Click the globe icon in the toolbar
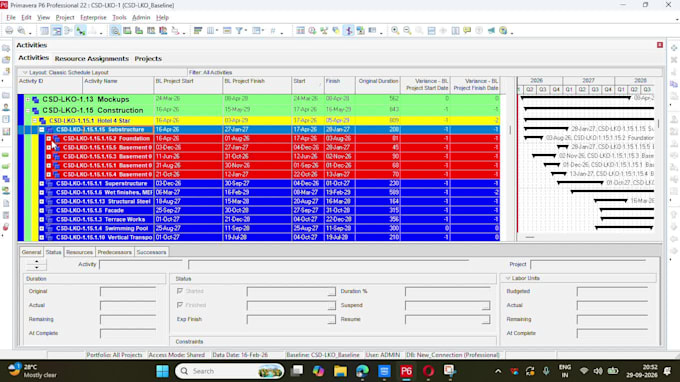The width and height of the screenshot is (680, 382). point(503,30)
